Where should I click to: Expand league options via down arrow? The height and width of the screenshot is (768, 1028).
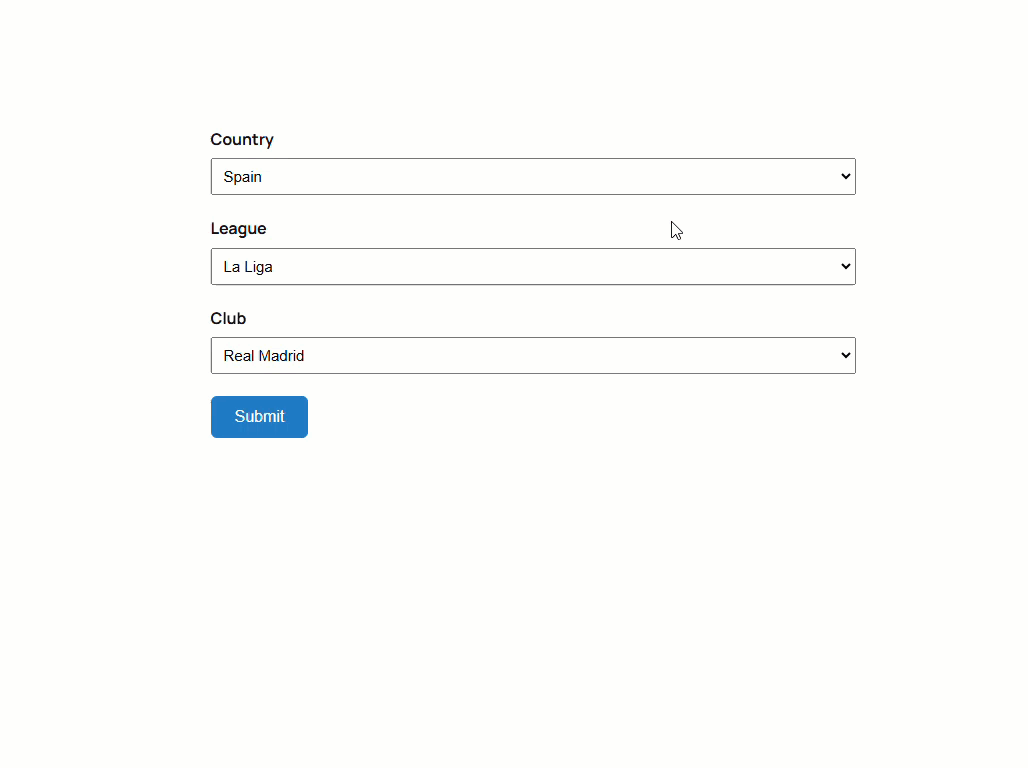tap(845, 266)
